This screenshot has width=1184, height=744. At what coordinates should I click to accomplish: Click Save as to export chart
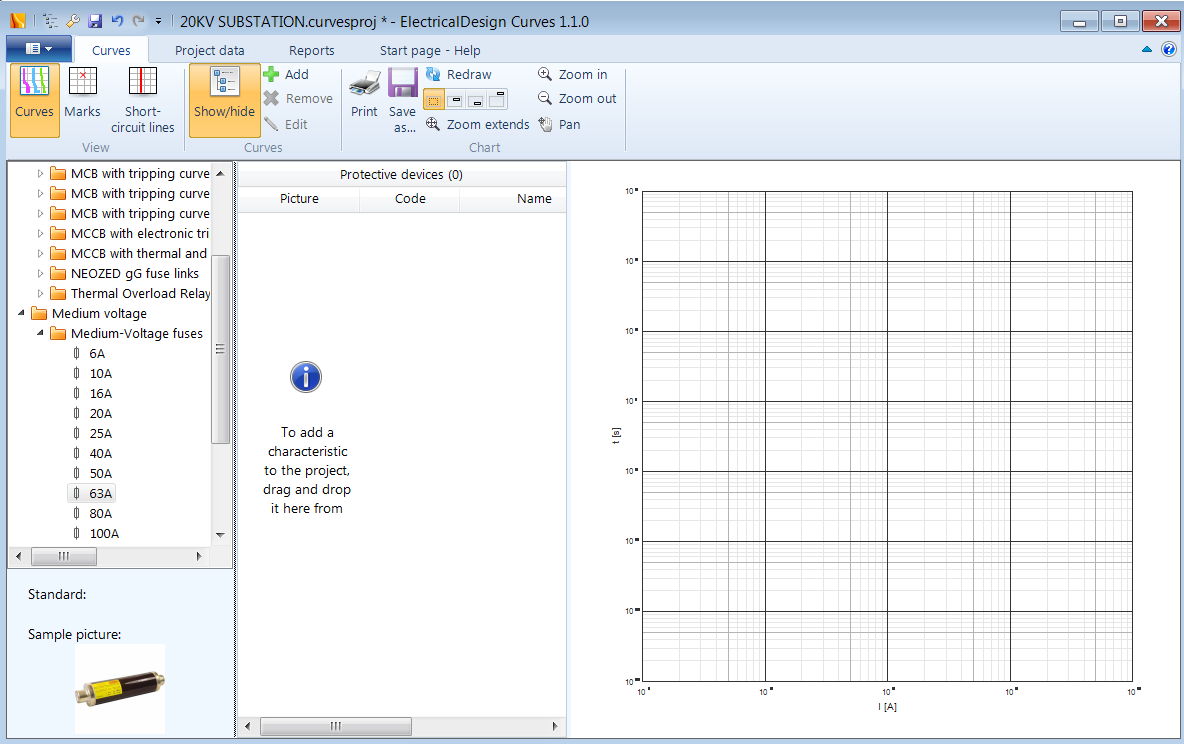point(402,95)
